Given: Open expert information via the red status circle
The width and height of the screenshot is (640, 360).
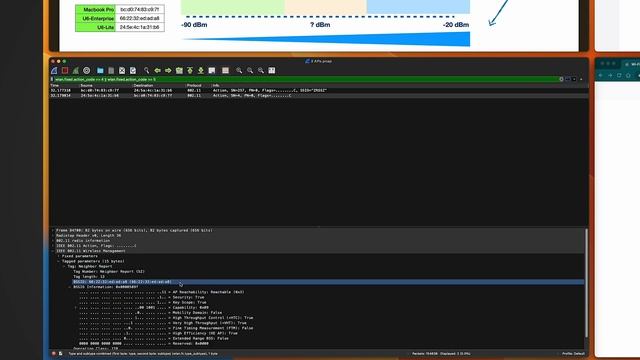Looking at the screenshot, I should click(x=53, y=353).
